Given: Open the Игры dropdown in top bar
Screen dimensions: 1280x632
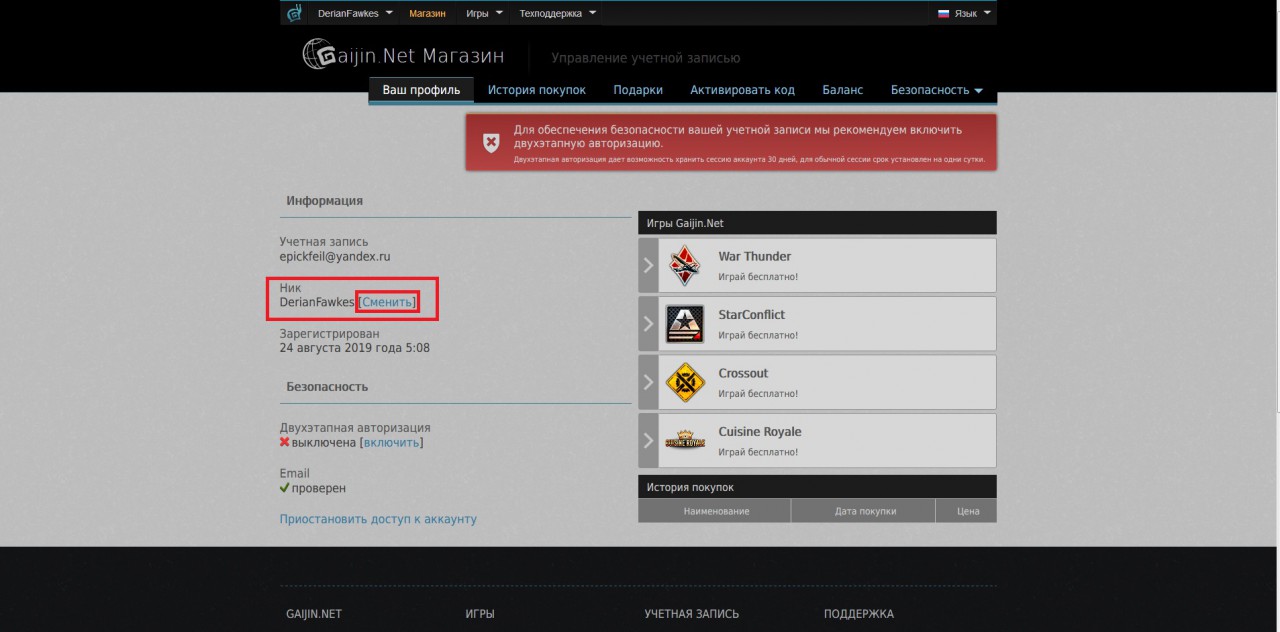Looking at the screenshot, I should 484,14.
